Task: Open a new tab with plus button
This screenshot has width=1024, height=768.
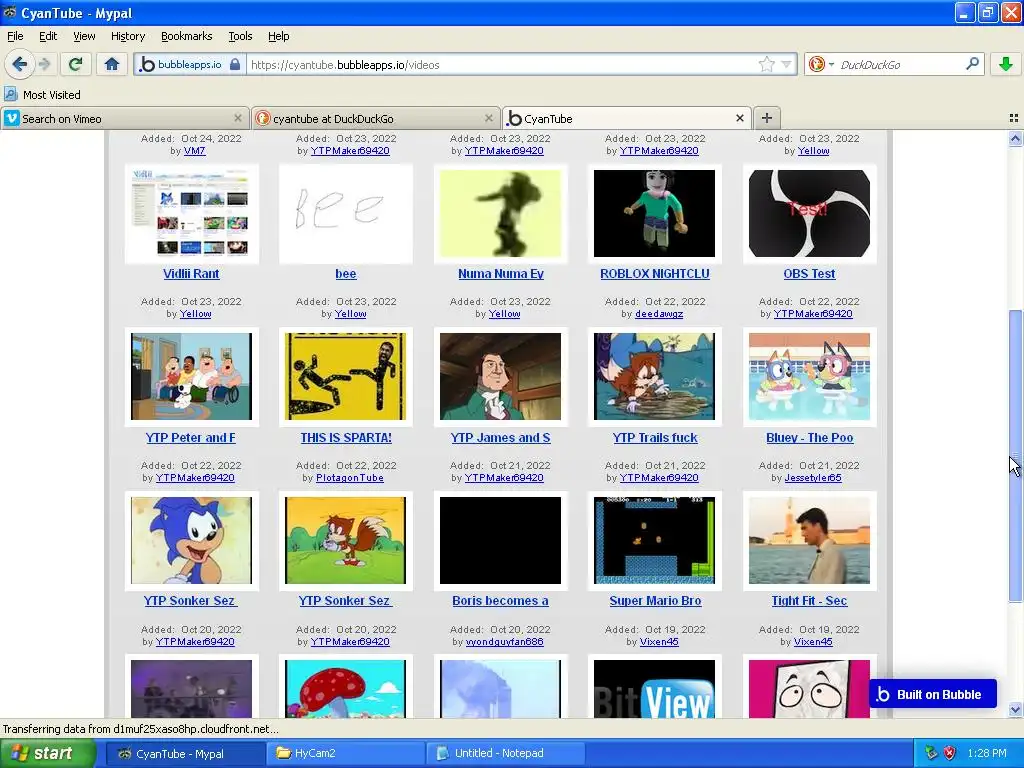Action: (767, 118)
